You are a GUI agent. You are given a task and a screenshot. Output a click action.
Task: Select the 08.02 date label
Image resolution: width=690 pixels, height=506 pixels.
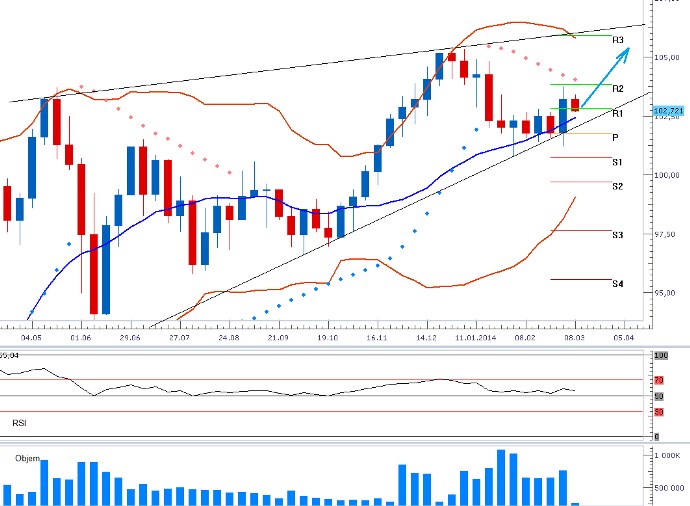tap(525, 338)
